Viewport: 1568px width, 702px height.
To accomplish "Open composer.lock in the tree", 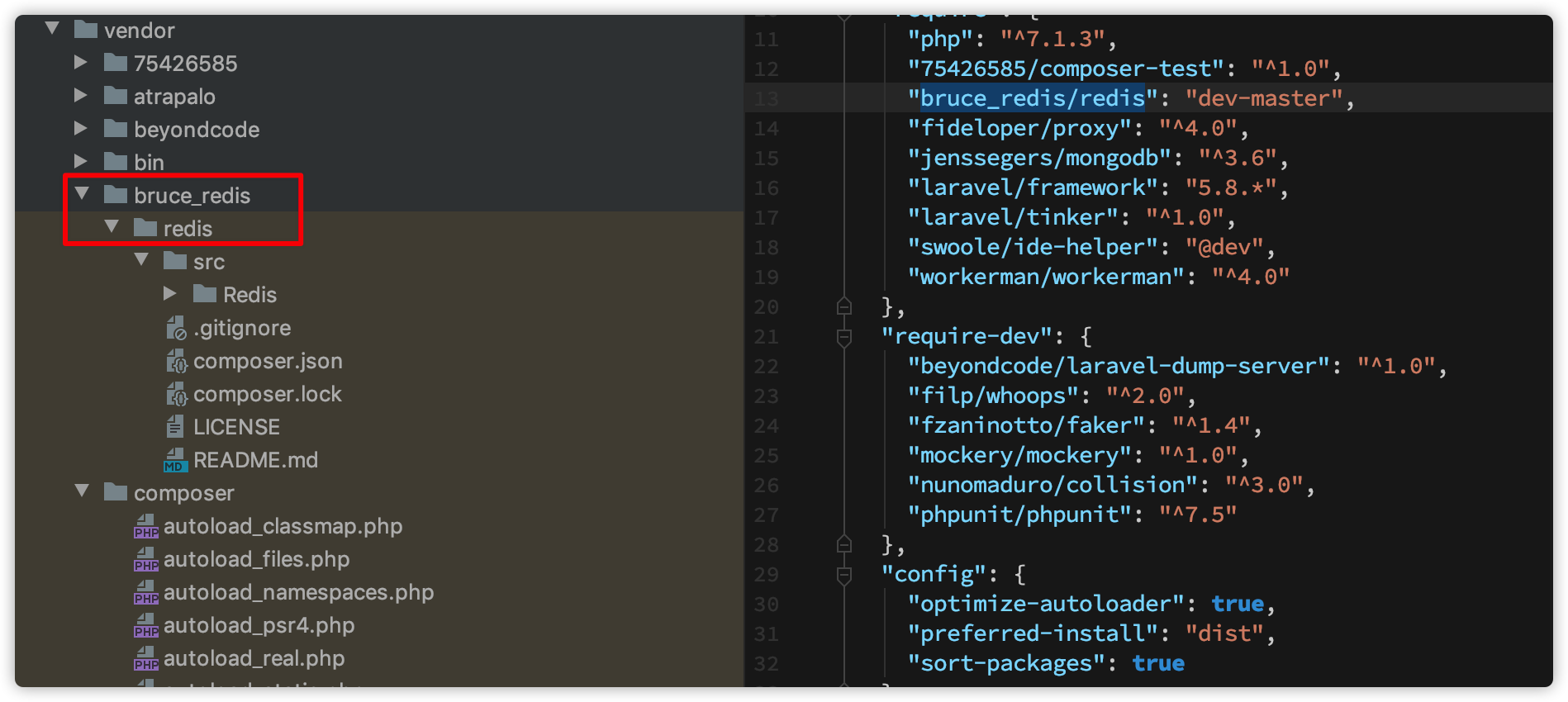I will (268, 394).
